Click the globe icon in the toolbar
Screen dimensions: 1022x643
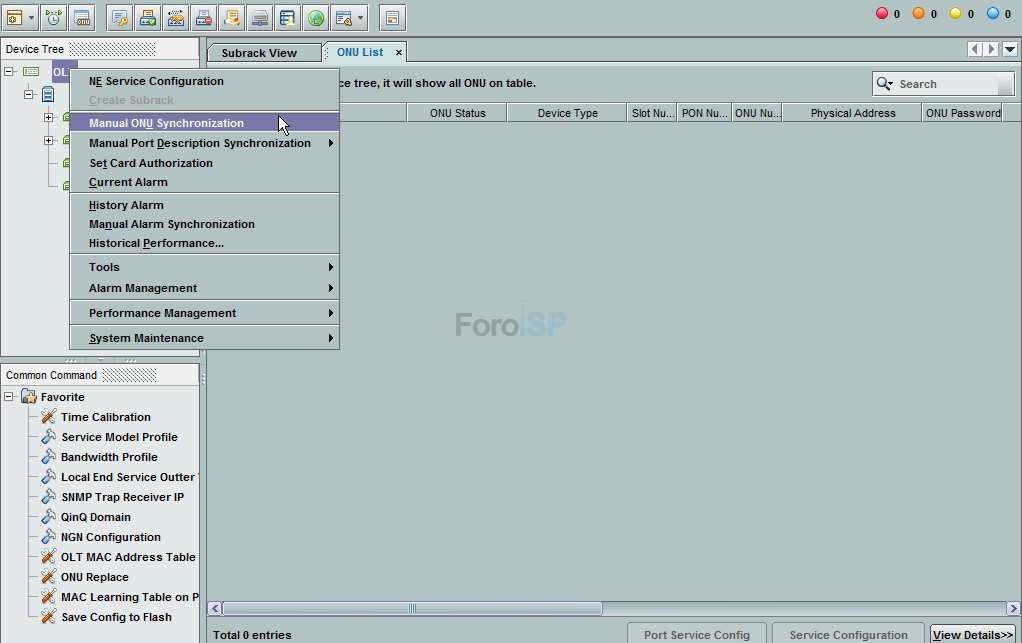(316, 17)
